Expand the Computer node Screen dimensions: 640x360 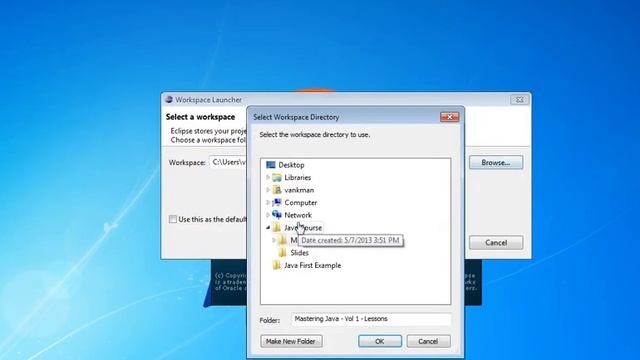click(x=268, y=203)
